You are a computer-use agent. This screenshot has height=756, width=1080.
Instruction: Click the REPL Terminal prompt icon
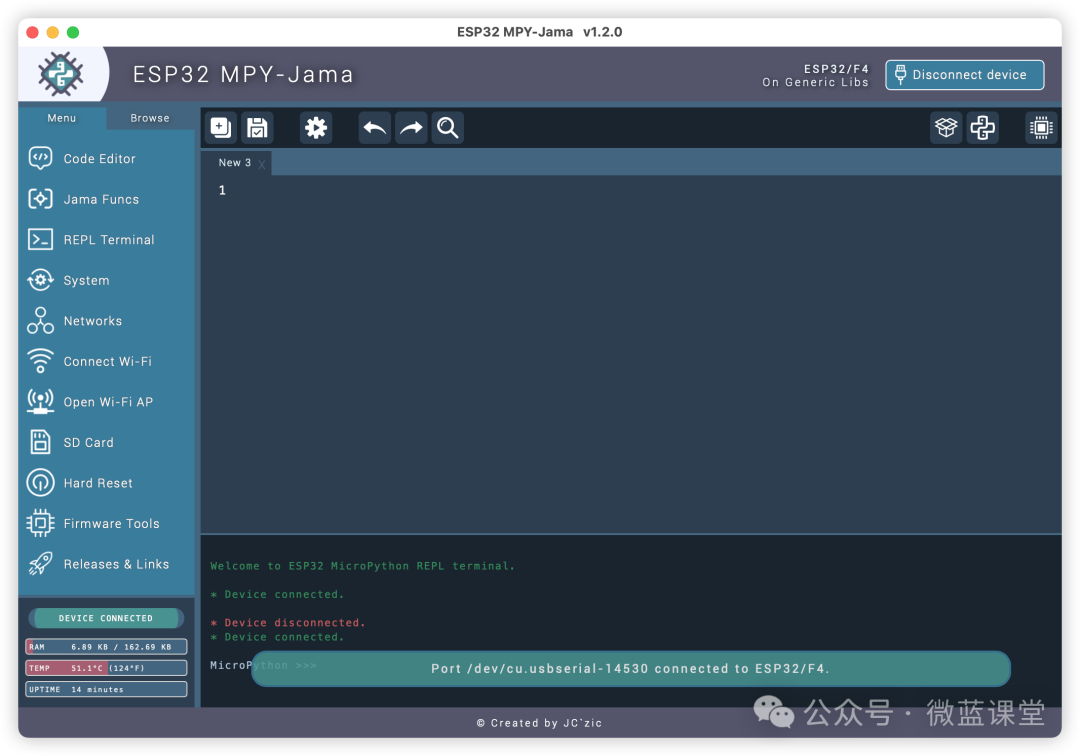tap(40, 240)
